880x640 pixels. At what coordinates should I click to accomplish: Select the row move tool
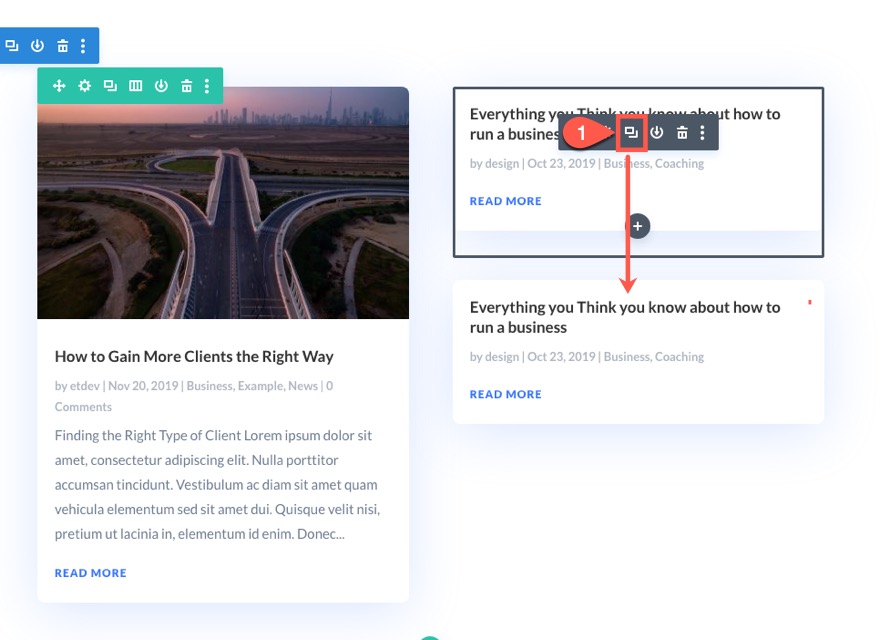click(x=59, y=85)
